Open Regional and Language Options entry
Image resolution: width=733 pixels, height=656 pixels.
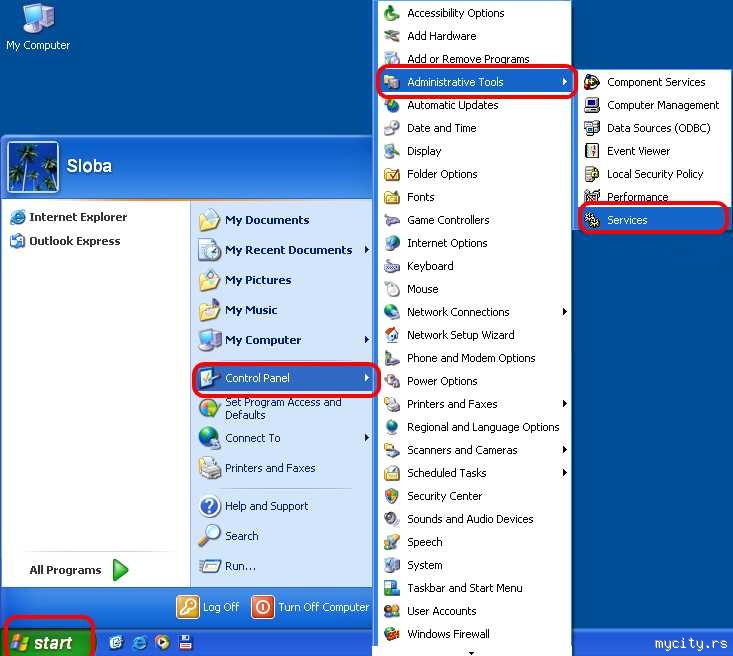tap(474, 427)
